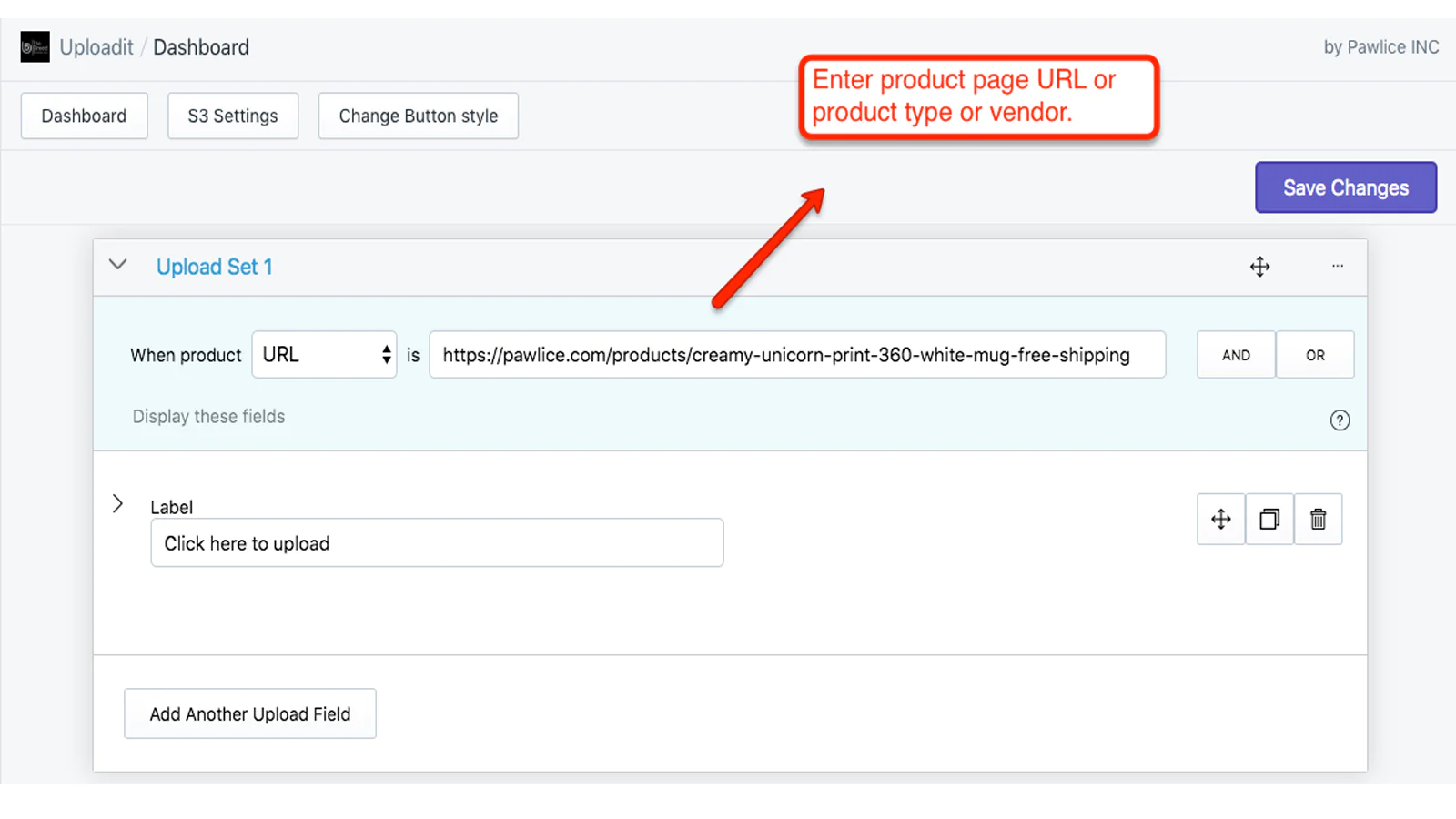1456x819 pixels.
Task: Open the Change Button style tab
Action: pyautogui.click(x=418, y=116)
